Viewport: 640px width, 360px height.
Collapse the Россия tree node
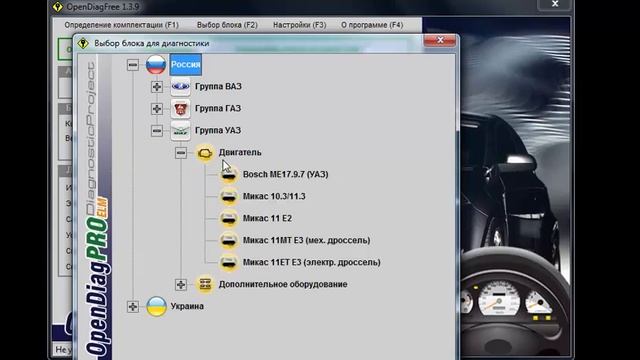coord(133,64)
